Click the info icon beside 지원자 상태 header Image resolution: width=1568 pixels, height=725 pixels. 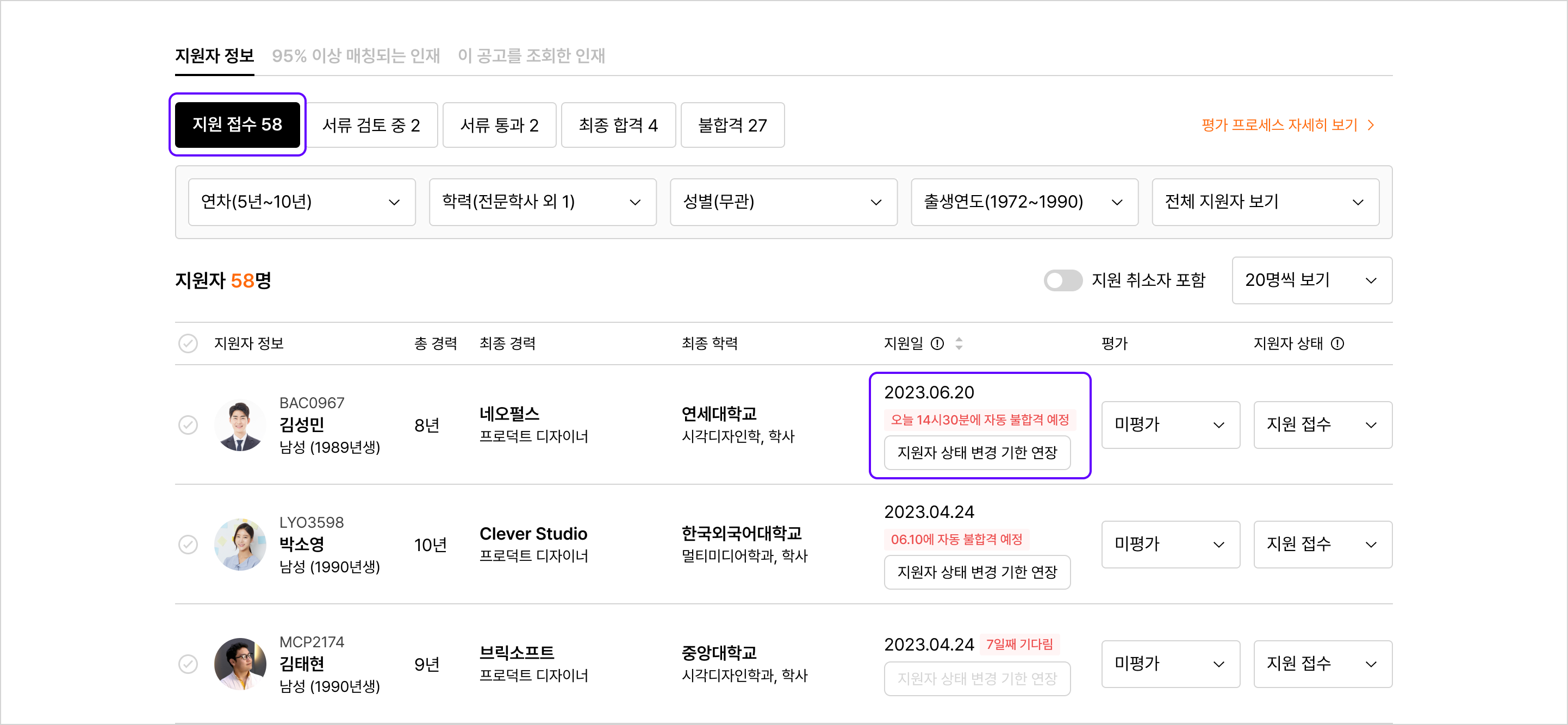point(1337,343)
